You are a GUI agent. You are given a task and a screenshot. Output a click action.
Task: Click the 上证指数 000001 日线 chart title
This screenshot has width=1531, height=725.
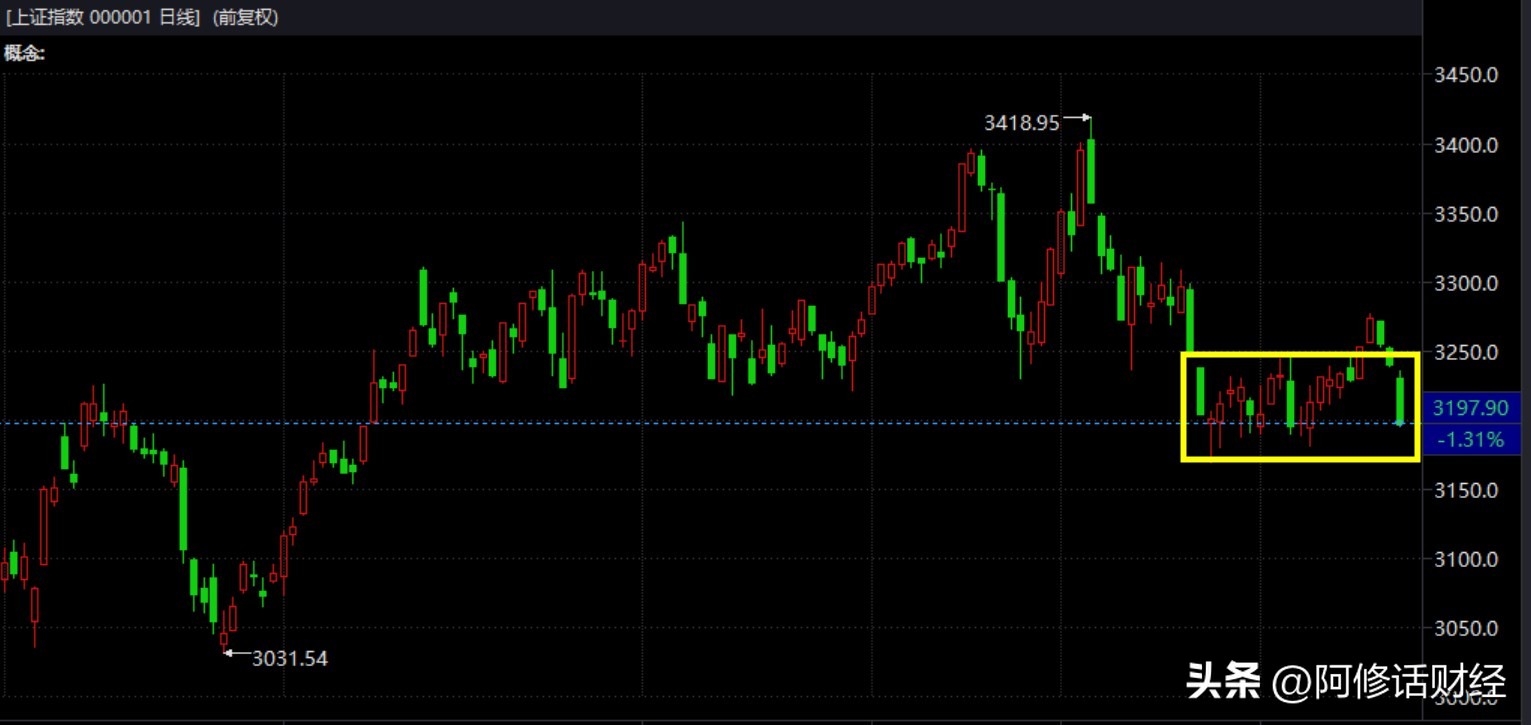point(103,17)
